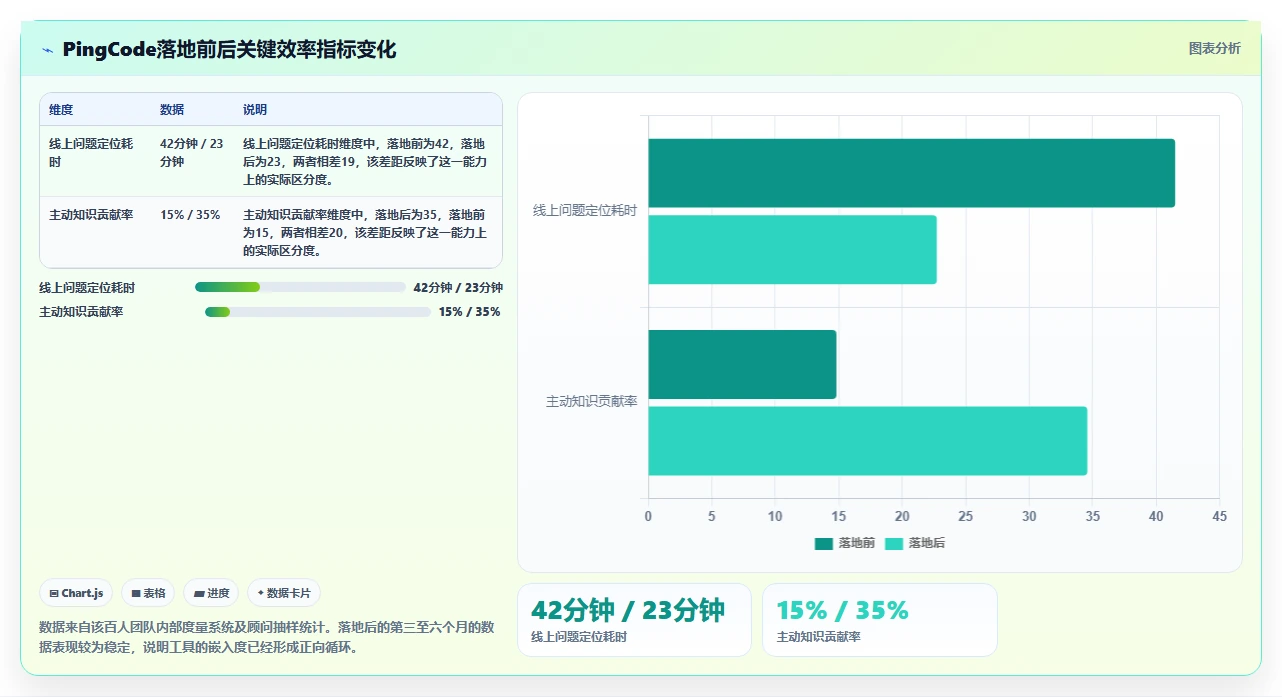
Task: Click the explanation text mentioning 两者相差20
Action: (366, 233)
